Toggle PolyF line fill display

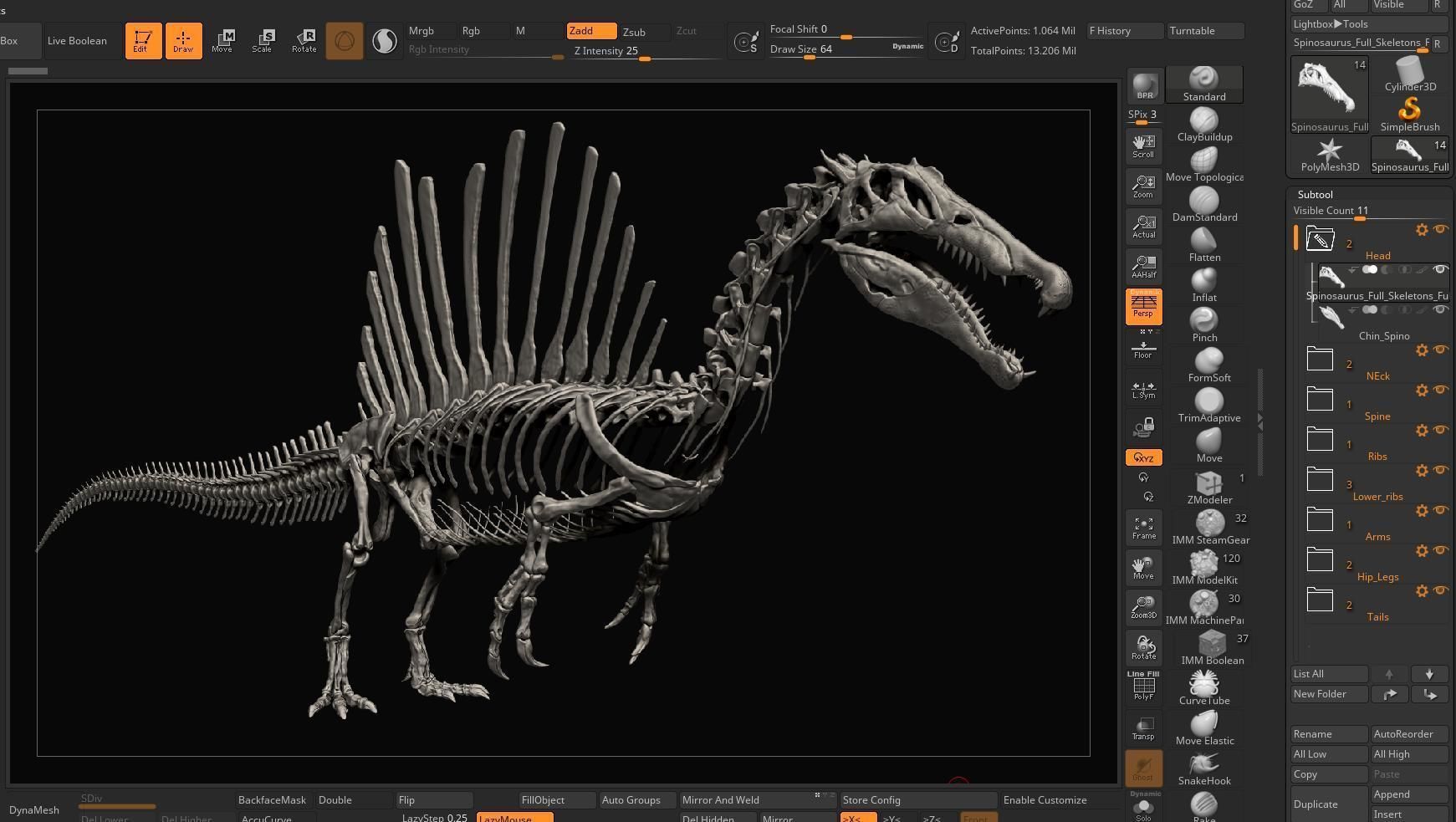(1143, 686)
